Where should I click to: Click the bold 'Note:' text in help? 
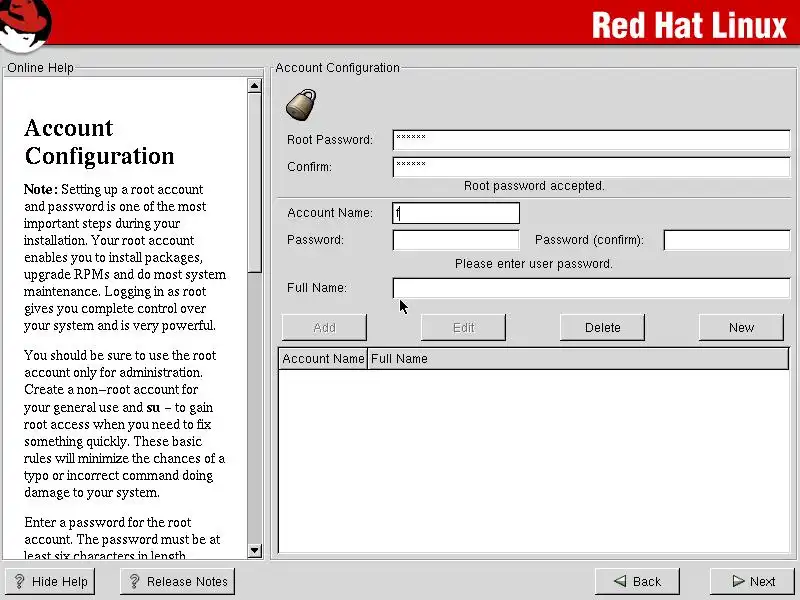(x=41, y=189)
